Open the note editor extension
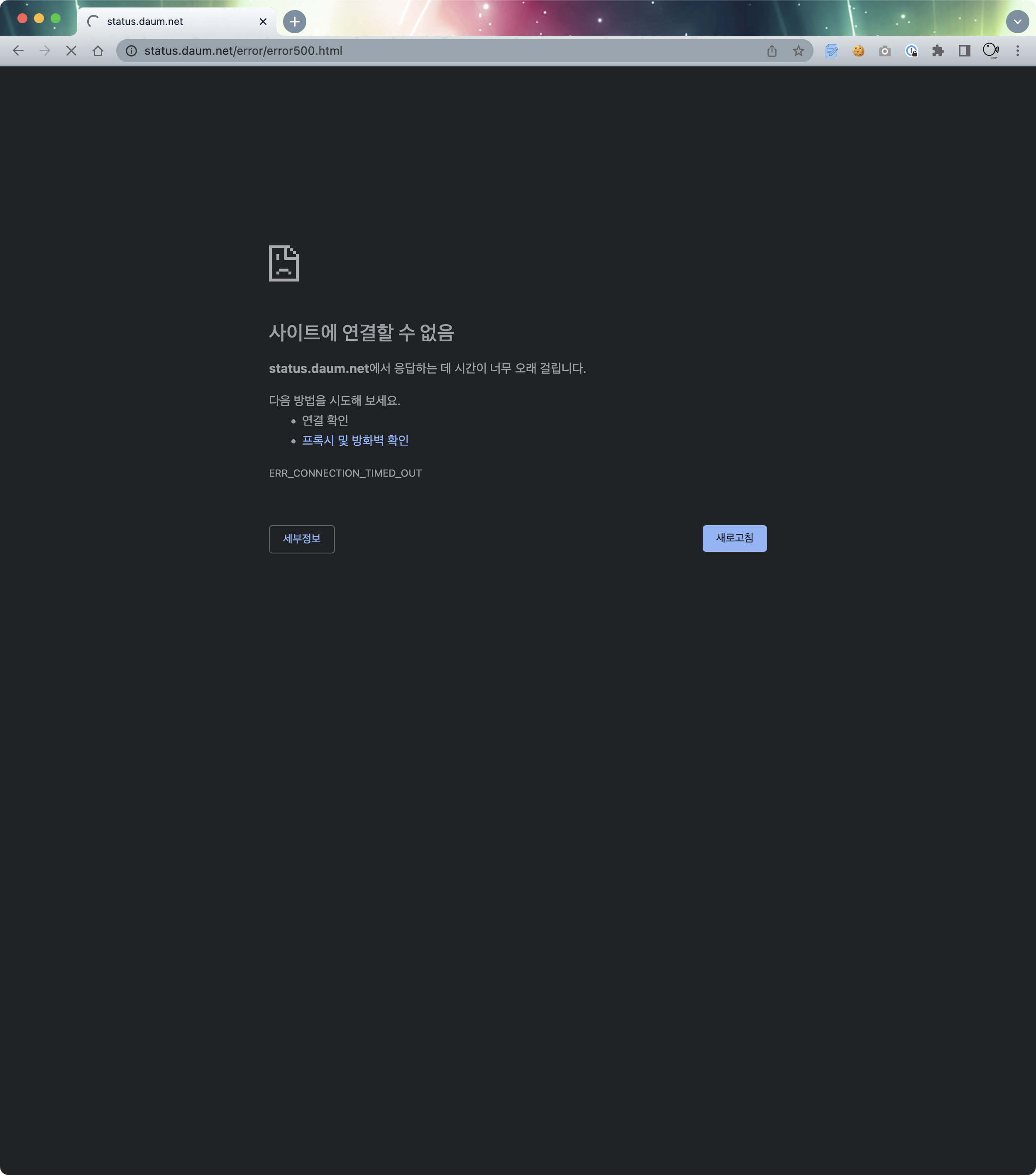Screen dimensions: 1036x1175 tap(831, 51)
